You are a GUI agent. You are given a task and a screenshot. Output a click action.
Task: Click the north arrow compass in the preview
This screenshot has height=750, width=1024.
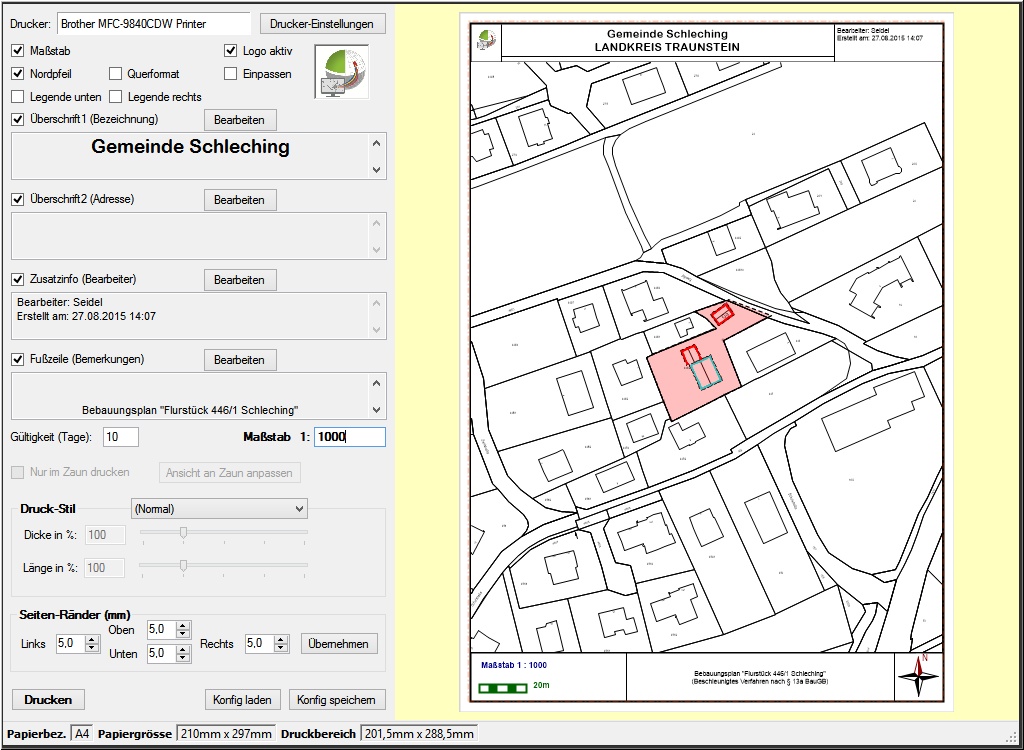918,676
